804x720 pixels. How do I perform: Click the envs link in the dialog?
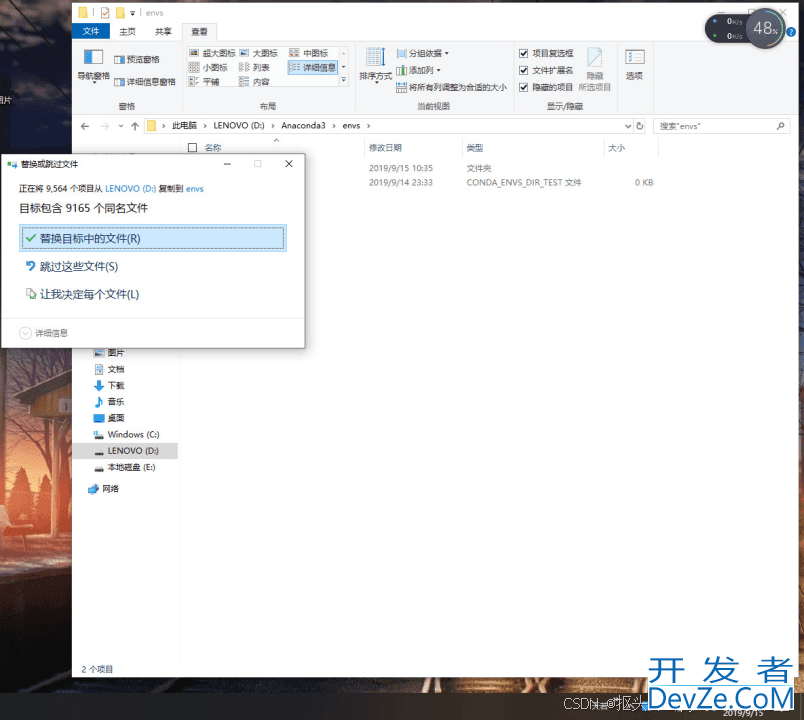(195, 189)
